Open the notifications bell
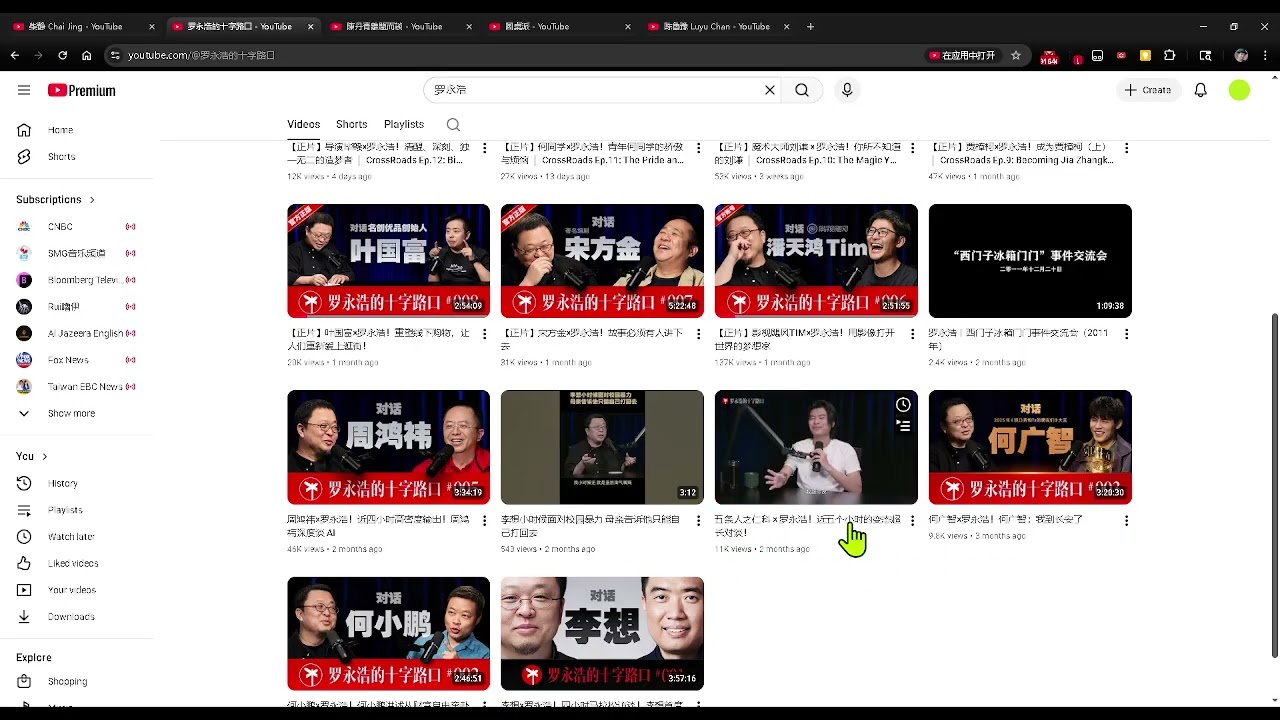 pyautogui.click(x=1201, y=90)
